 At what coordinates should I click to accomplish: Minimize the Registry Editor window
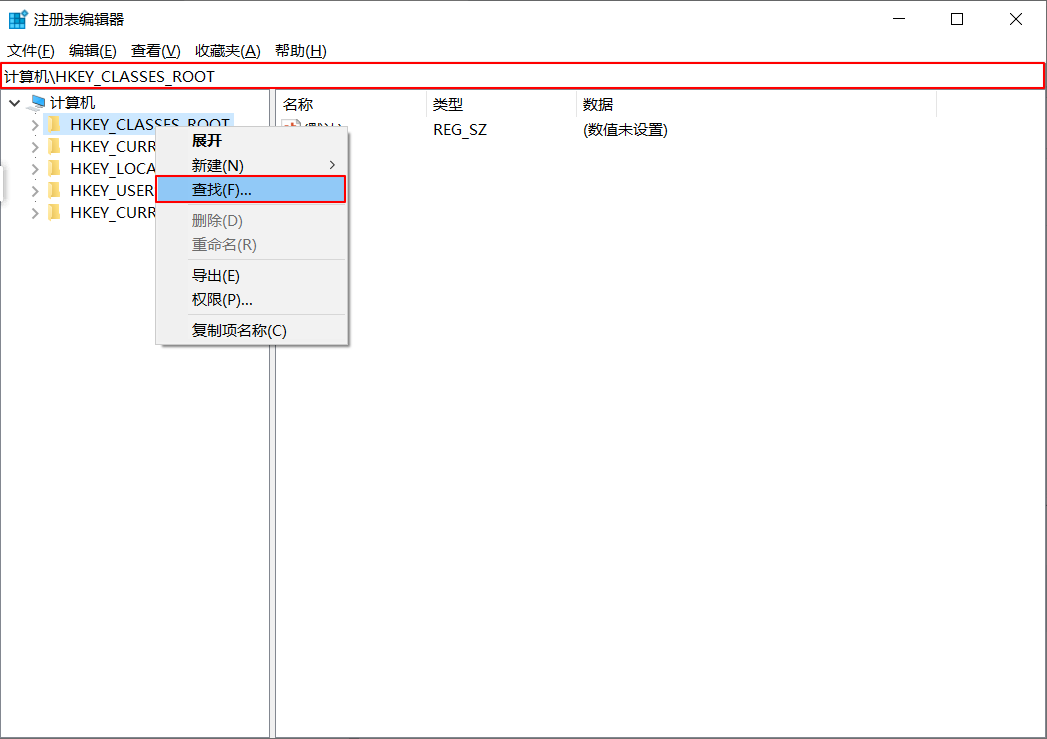[899, 19]
